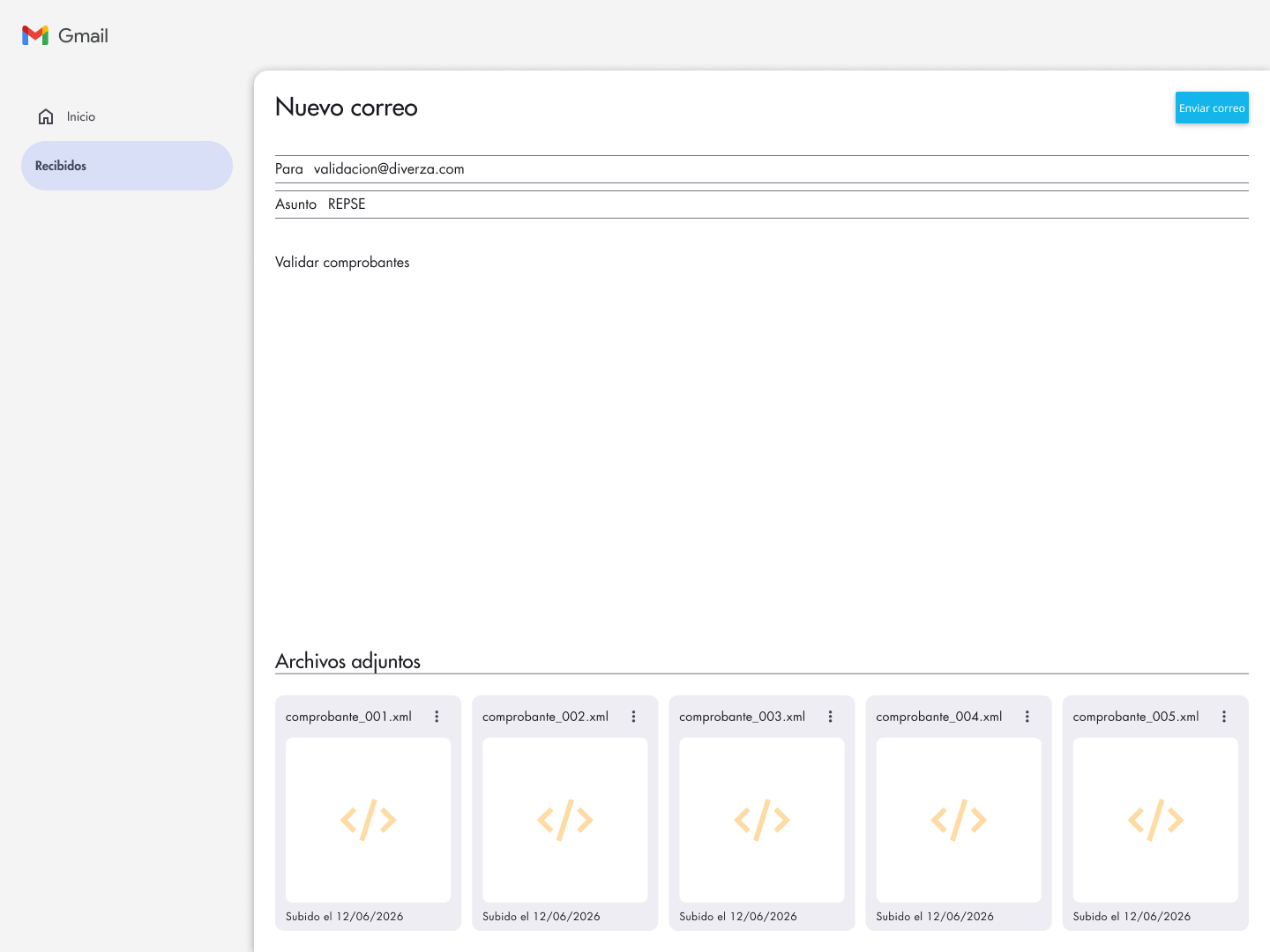Click the Inicio home icon
The image size is (1270, 952).
tap(46, 116)
